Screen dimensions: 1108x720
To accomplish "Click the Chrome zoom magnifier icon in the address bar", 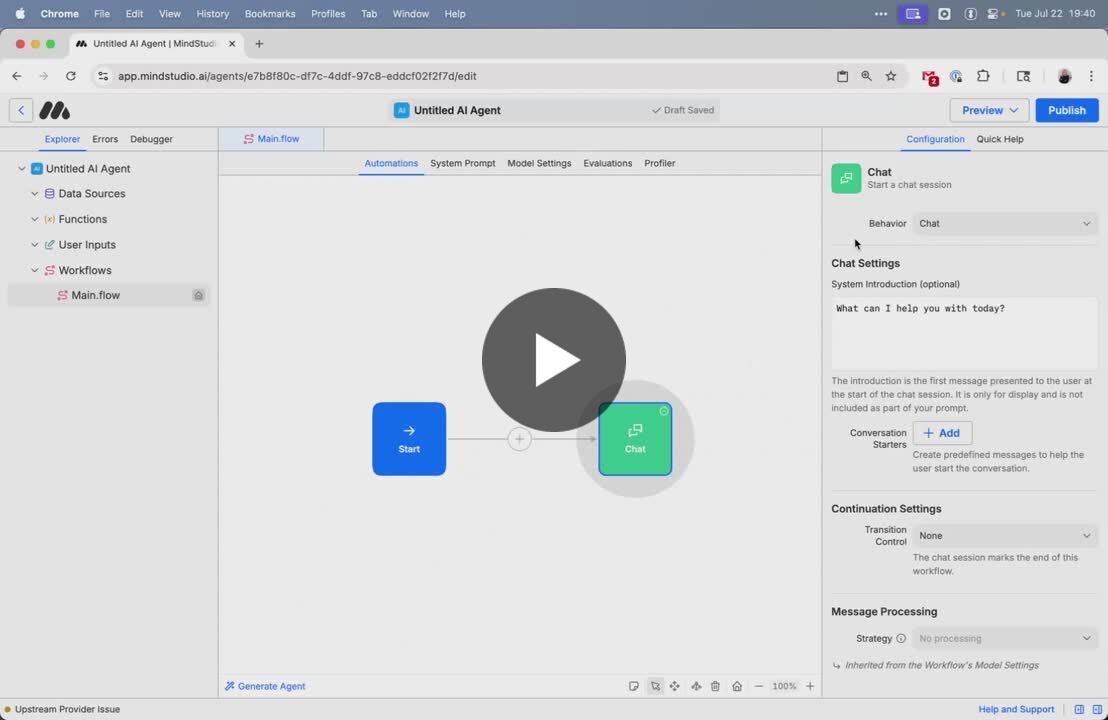I will click(x=866, y=76).
